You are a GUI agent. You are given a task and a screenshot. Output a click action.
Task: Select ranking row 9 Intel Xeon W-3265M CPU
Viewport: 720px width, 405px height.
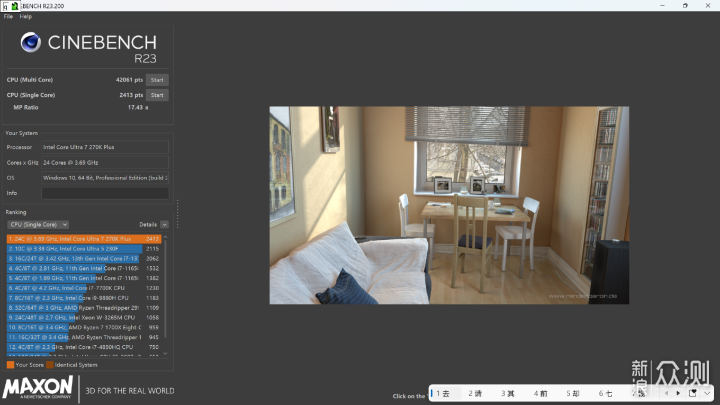(x=84, y=318)
